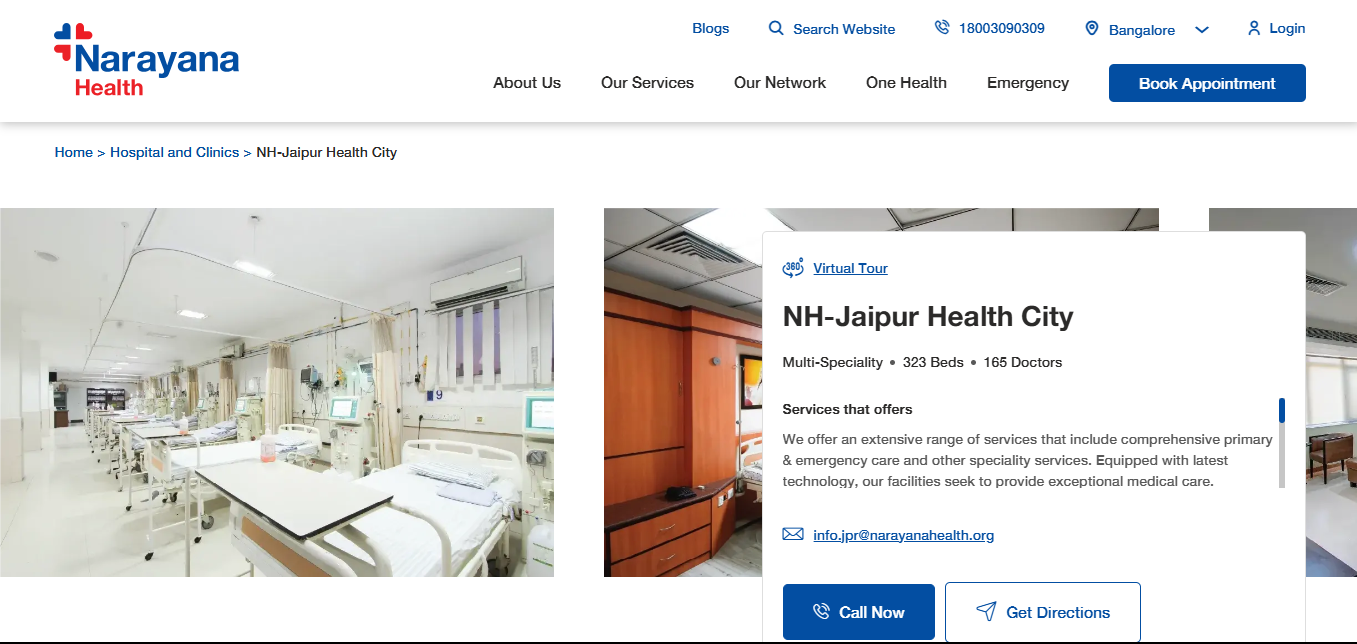Open the Virtual Tour link
This screenshot has height=644, width=1357.
click(x=850, y=268)
